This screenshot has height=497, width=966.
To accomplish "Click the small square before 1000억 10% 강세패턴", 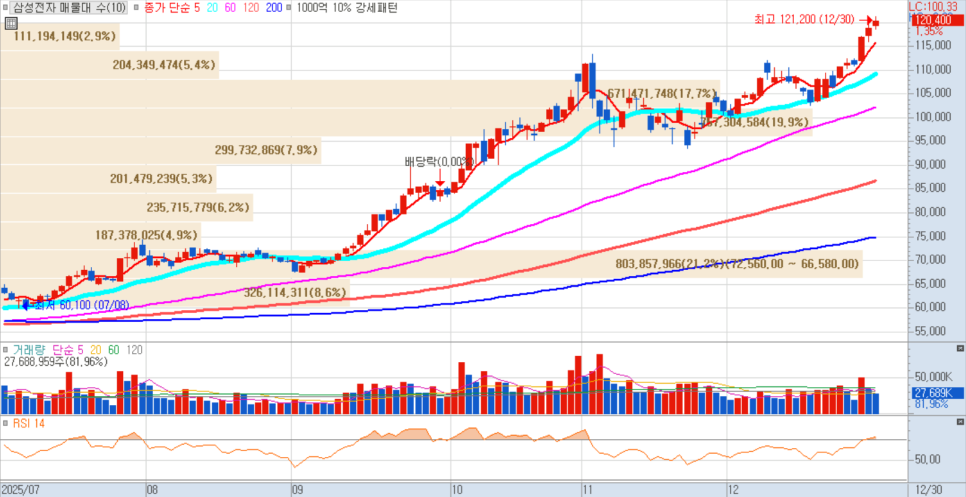I will pyautogui.click(x=290, y=8).
